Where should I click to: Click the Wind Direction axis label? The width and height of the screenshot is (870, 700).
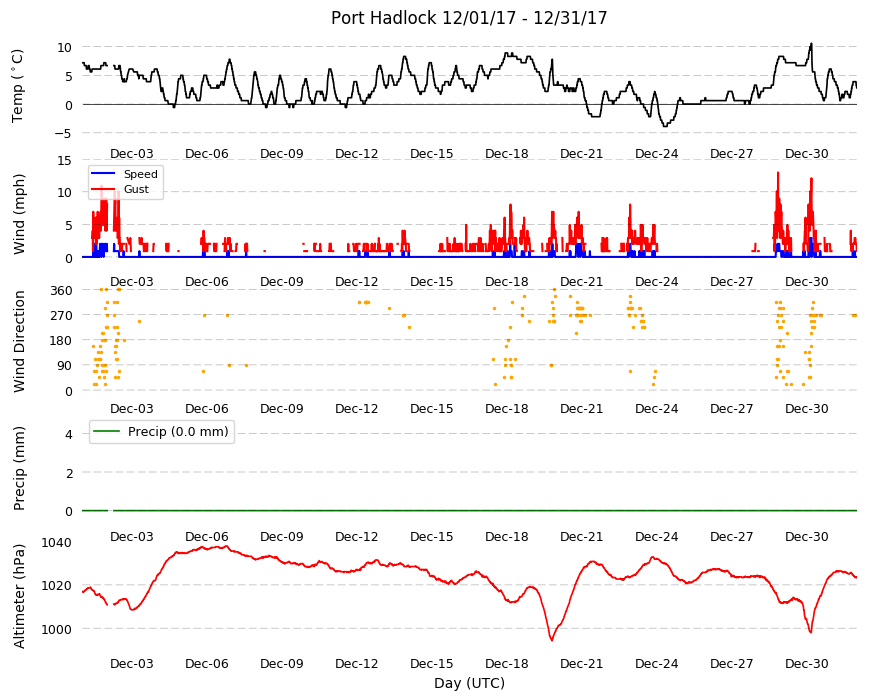tap(19, 341)
